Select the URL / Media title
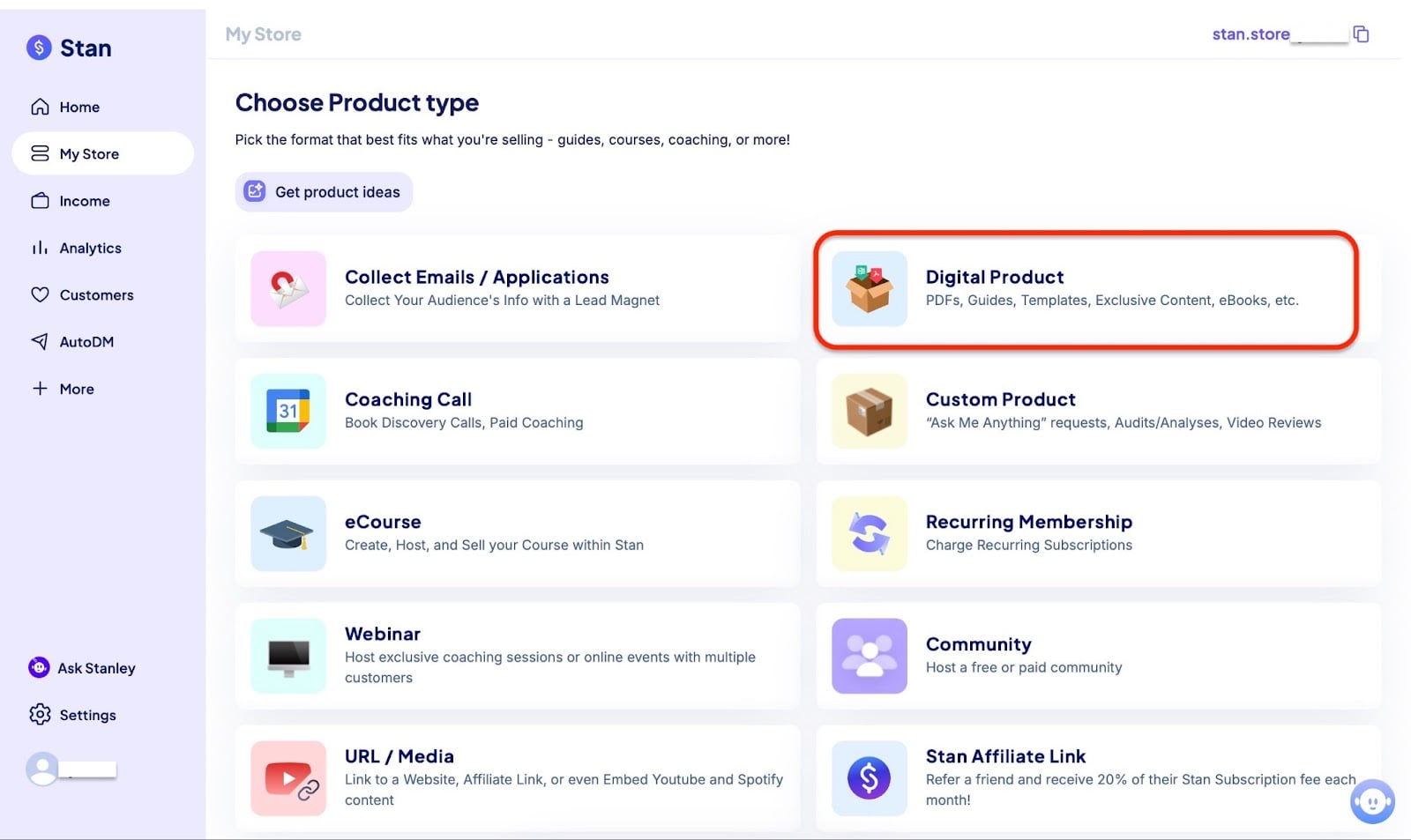Image resolution: width=1411 pixels, height=840 pixels. (x=399, y=756)
